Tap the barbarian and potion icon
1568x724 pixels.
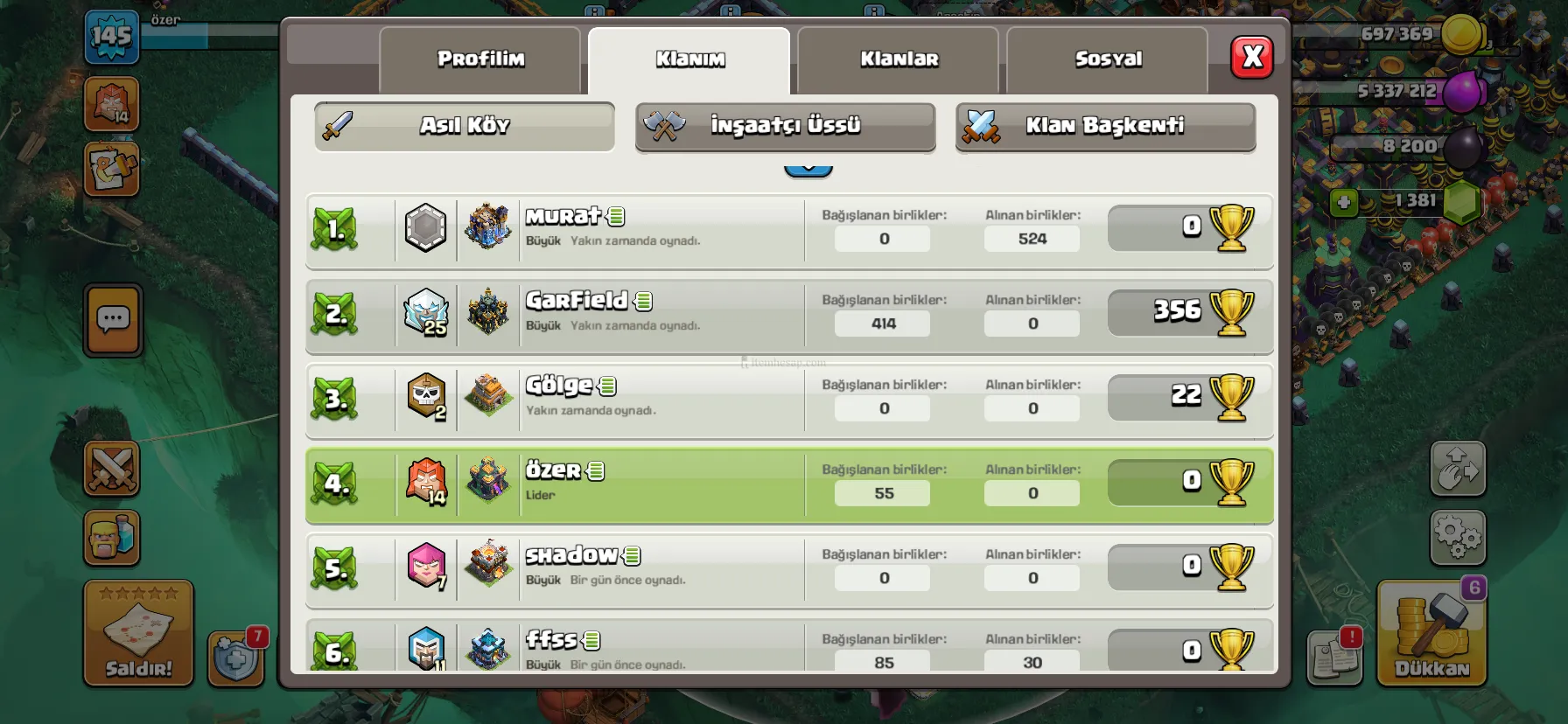coord(112,537)
